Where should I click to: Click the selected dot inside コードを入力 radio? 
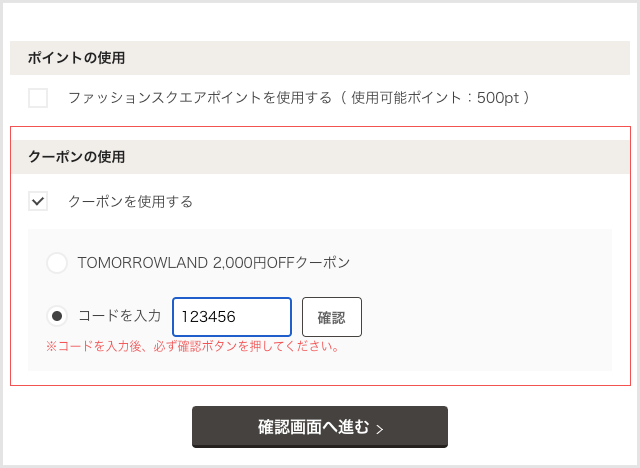[x=57, y=316]
